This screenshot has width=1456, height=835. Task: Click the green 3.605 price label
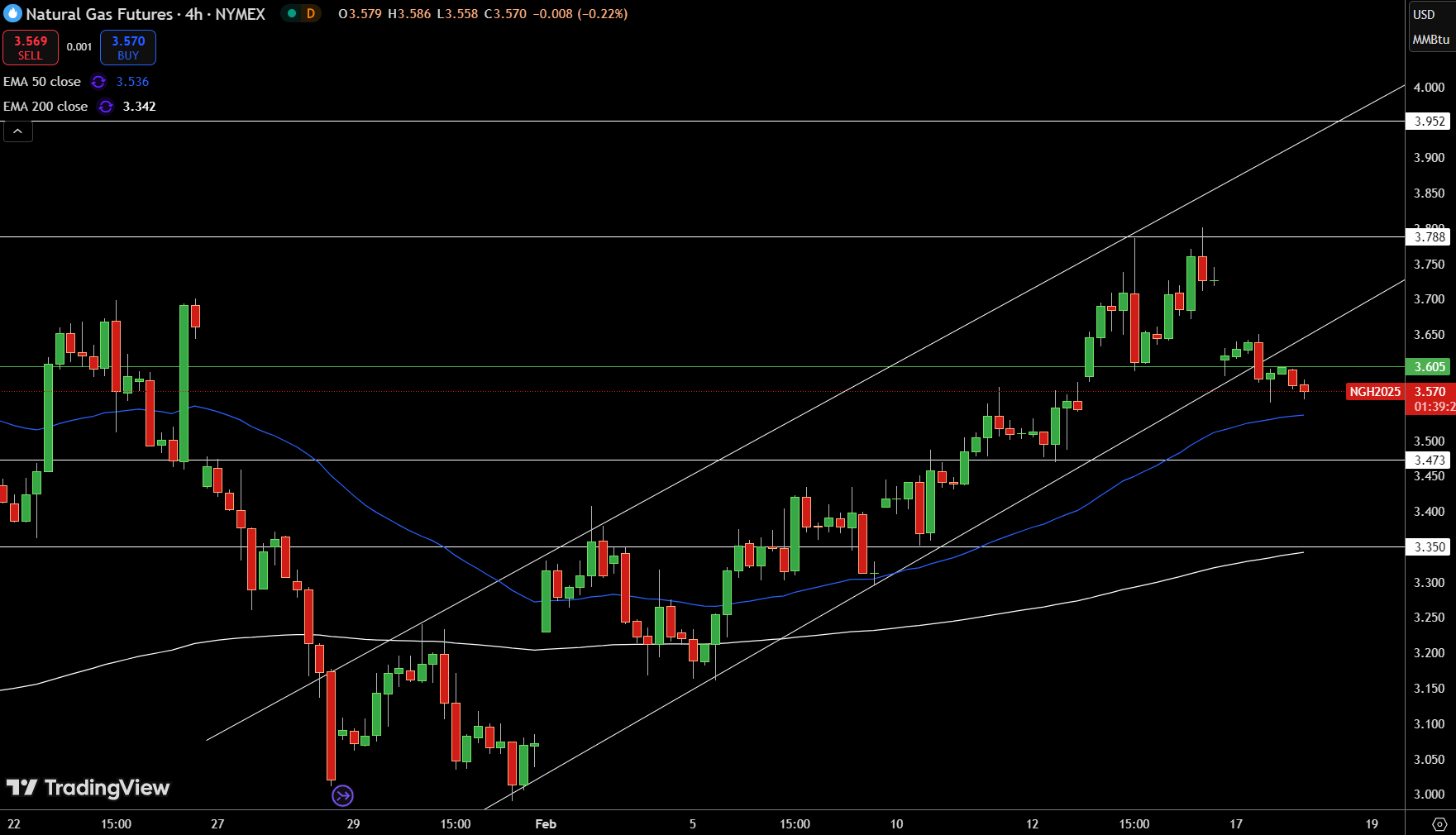click(x=1430, y=367)
